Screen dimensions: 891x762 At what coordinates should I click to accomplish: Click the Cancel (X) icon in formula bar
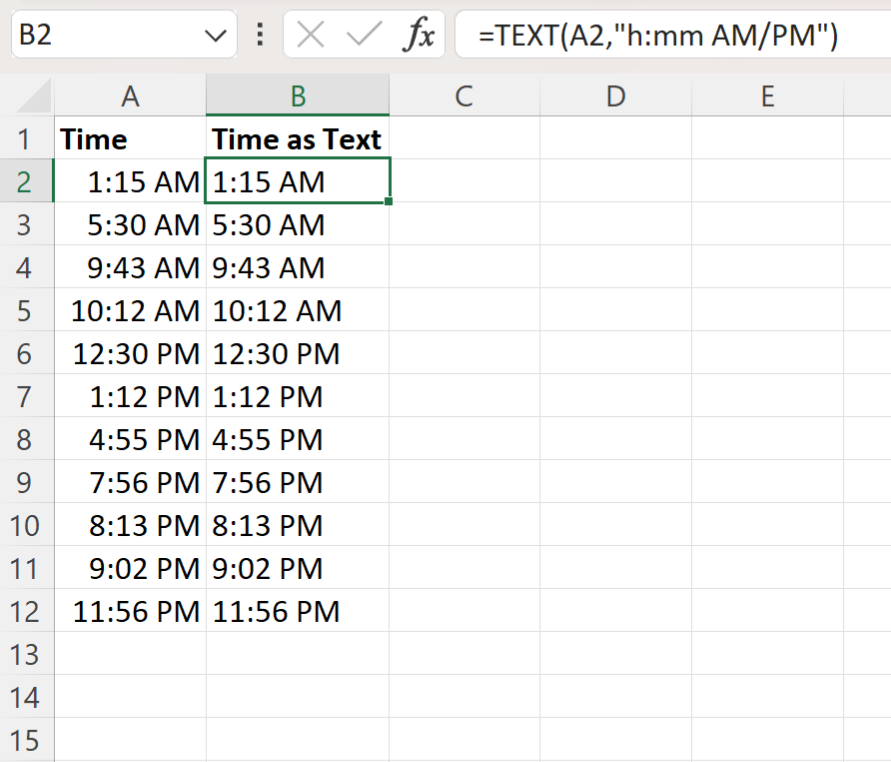310,33
